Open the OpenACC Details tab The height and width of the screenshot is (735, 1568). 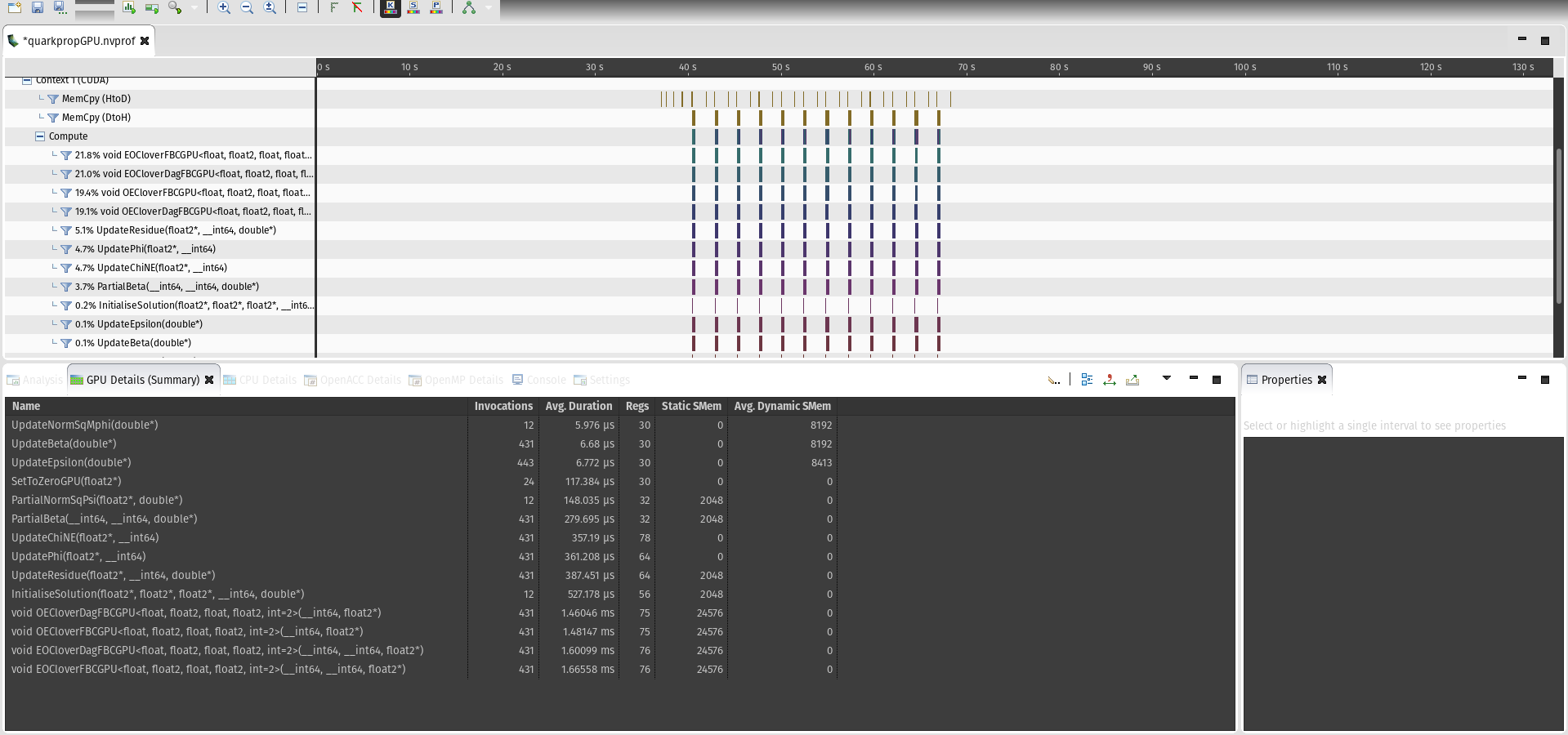click(352, 380)
